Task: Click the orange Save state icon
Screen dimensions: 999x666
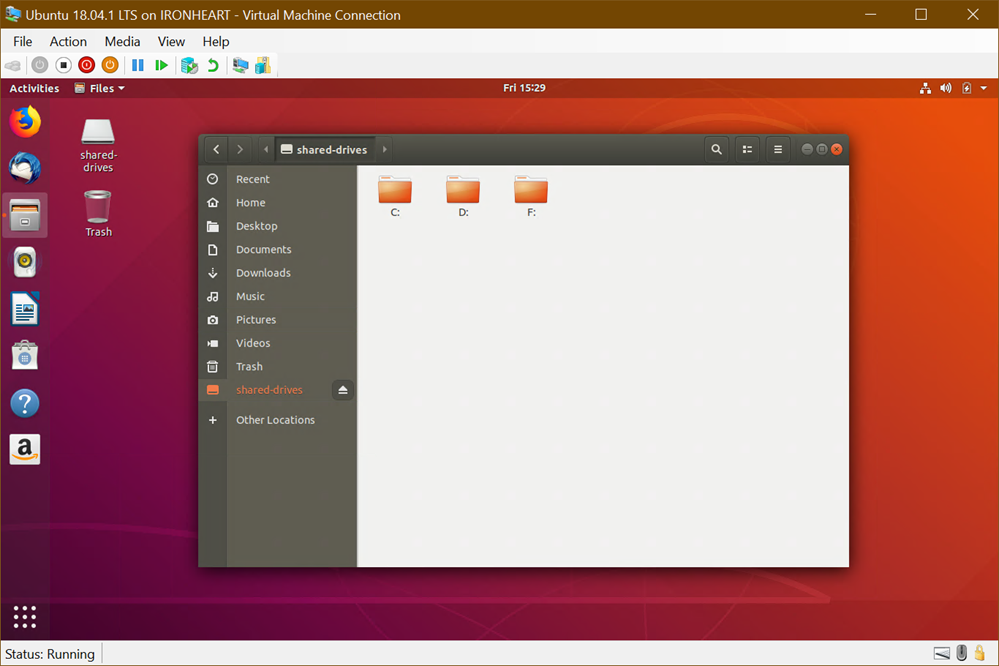Action: pyautogui.click(x=110, y=65)
